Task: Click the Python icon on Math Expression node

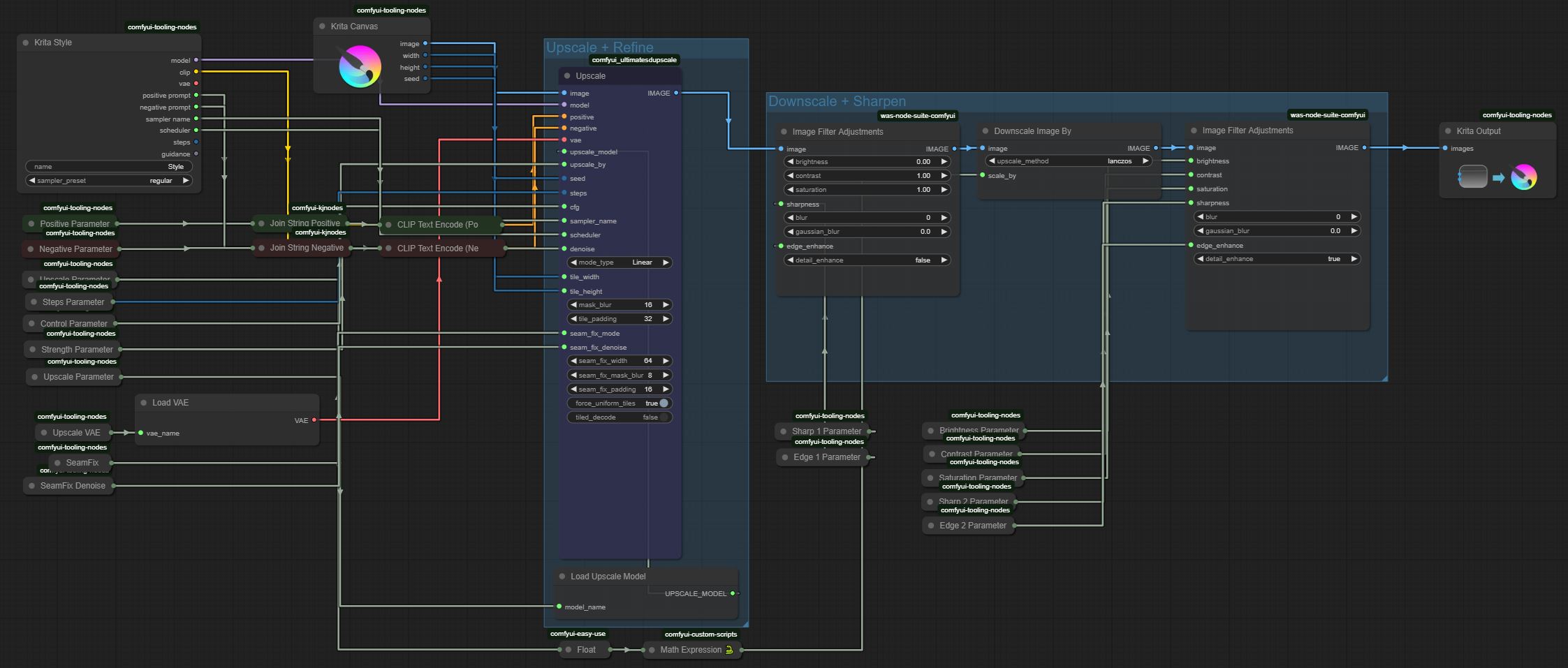Action: click(x=729, y=650)
